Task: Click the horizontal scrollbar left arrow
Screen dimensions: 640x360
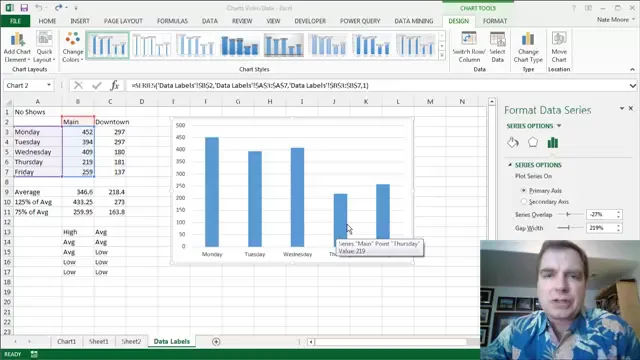Action: [311, 342]
